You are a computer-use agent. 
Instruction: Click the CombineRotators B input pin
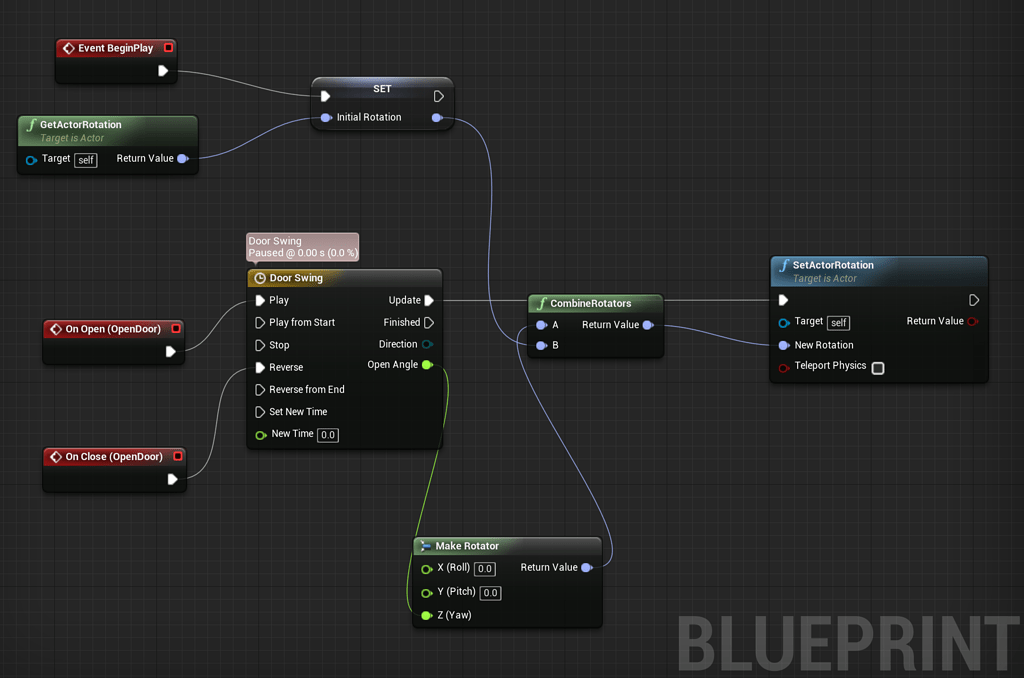[x=541, y=346]
